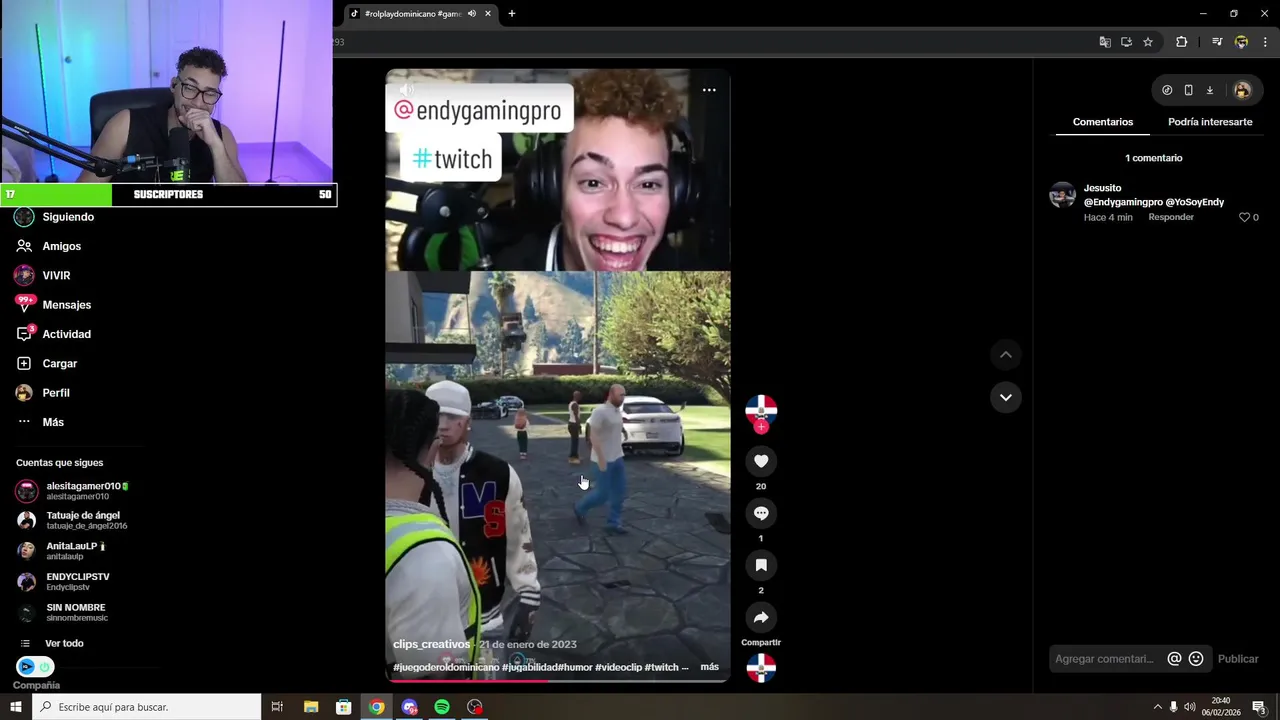This screenshot has height=720, width=1280.
Task: Open Amigos in the sidebar
Action: (x=50, y=246)
